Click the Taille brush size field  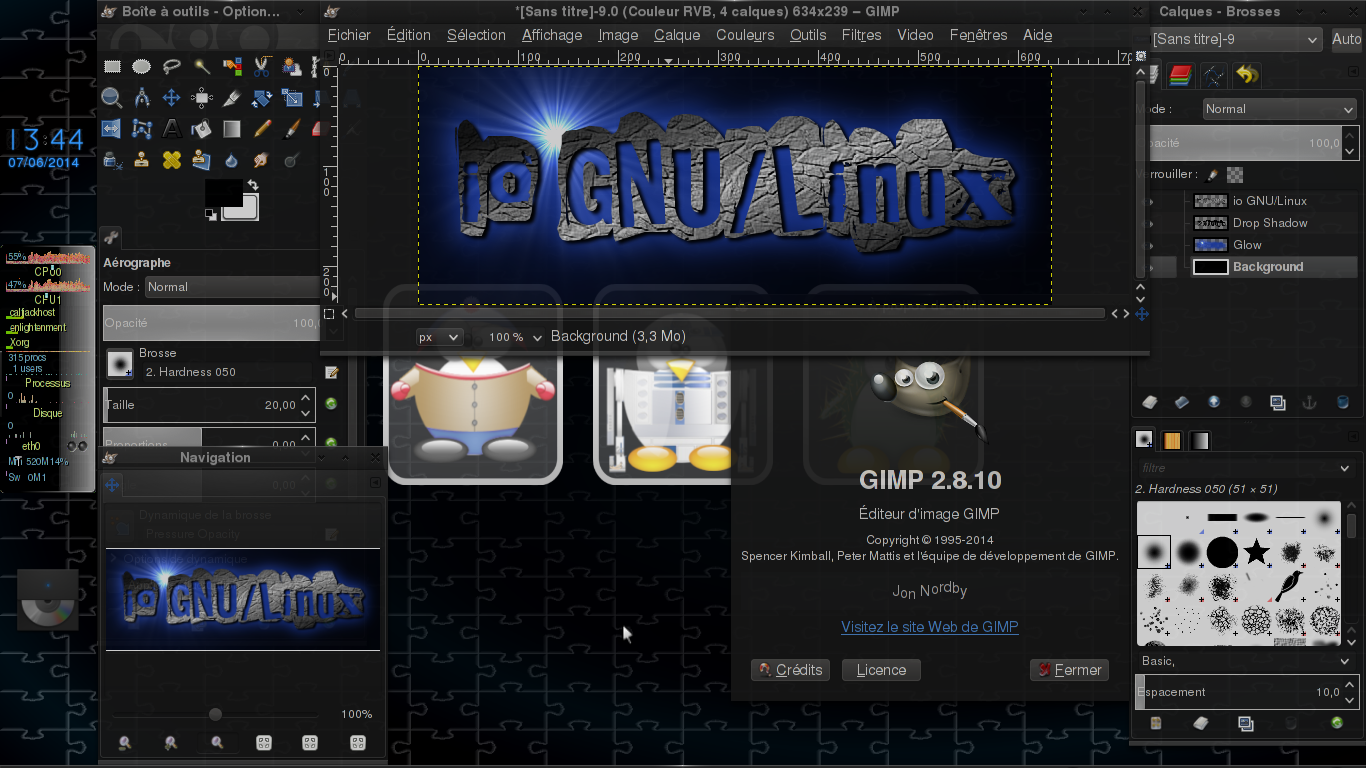click(x=209, y=405)
